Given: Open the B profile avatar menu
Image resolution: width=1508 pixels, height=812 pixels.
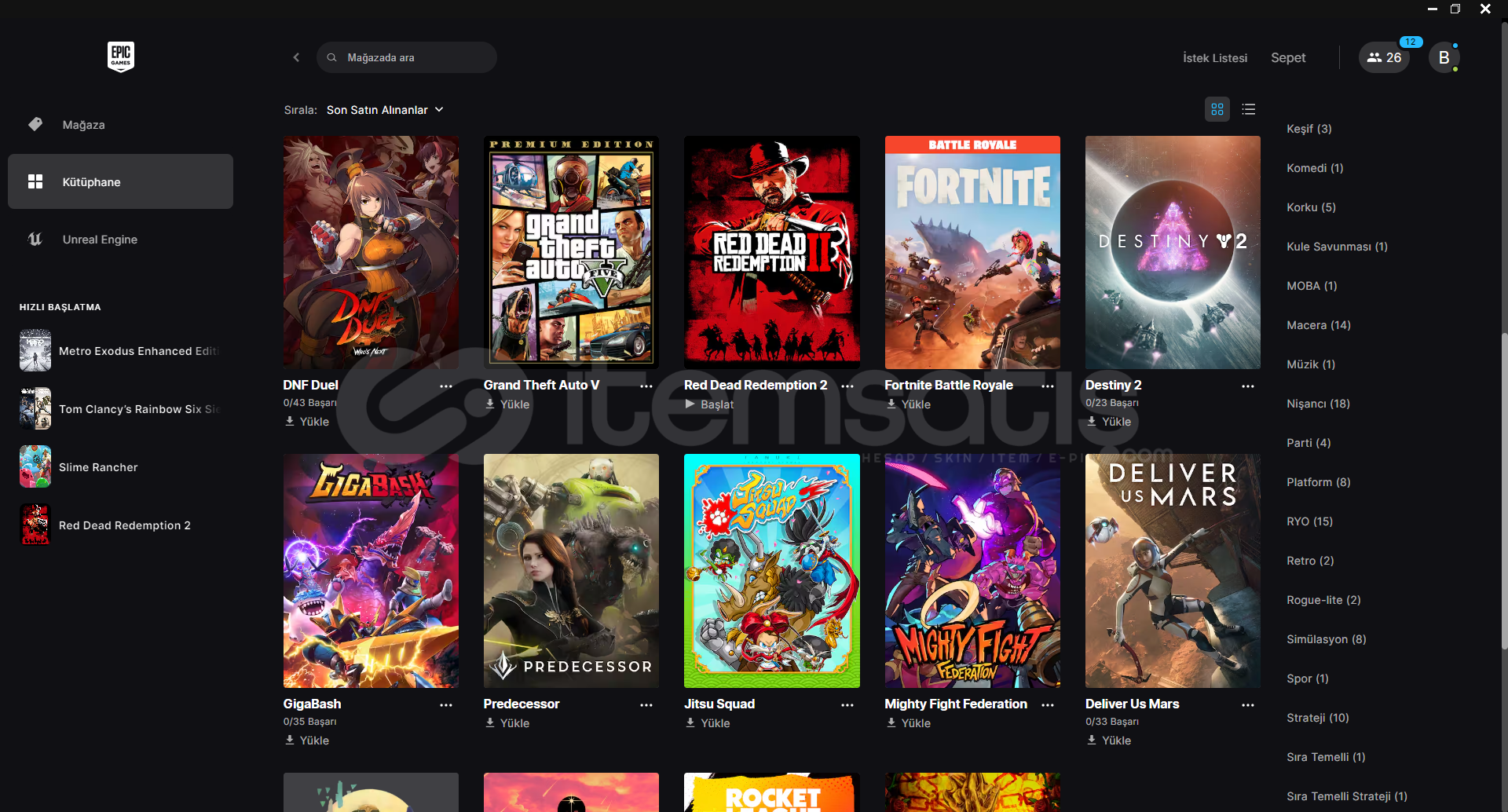Looking at the screenshot, I should pos(1444,57).
